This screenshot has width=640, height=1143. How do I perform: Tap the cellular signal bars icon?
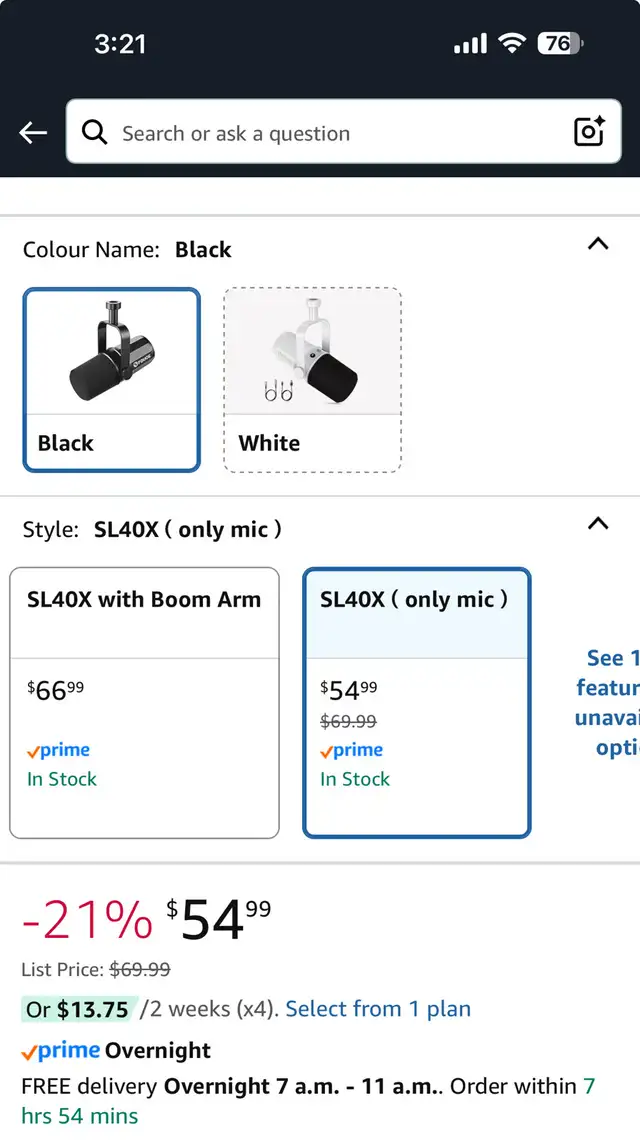(470, 44)
